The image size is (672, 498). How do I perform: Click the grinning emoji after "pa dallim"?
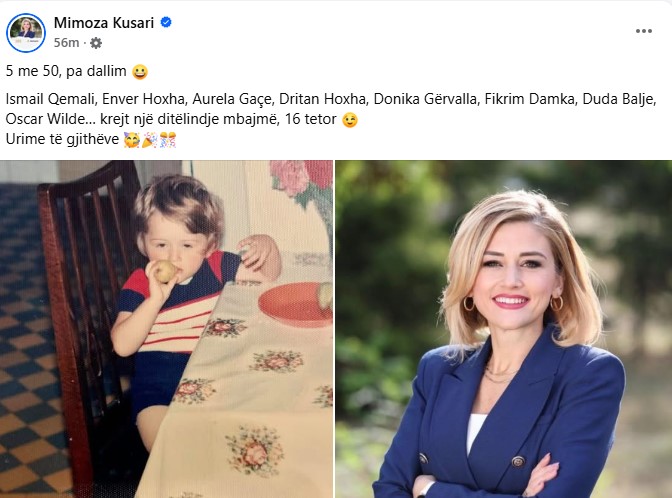(x=140, y=72)
